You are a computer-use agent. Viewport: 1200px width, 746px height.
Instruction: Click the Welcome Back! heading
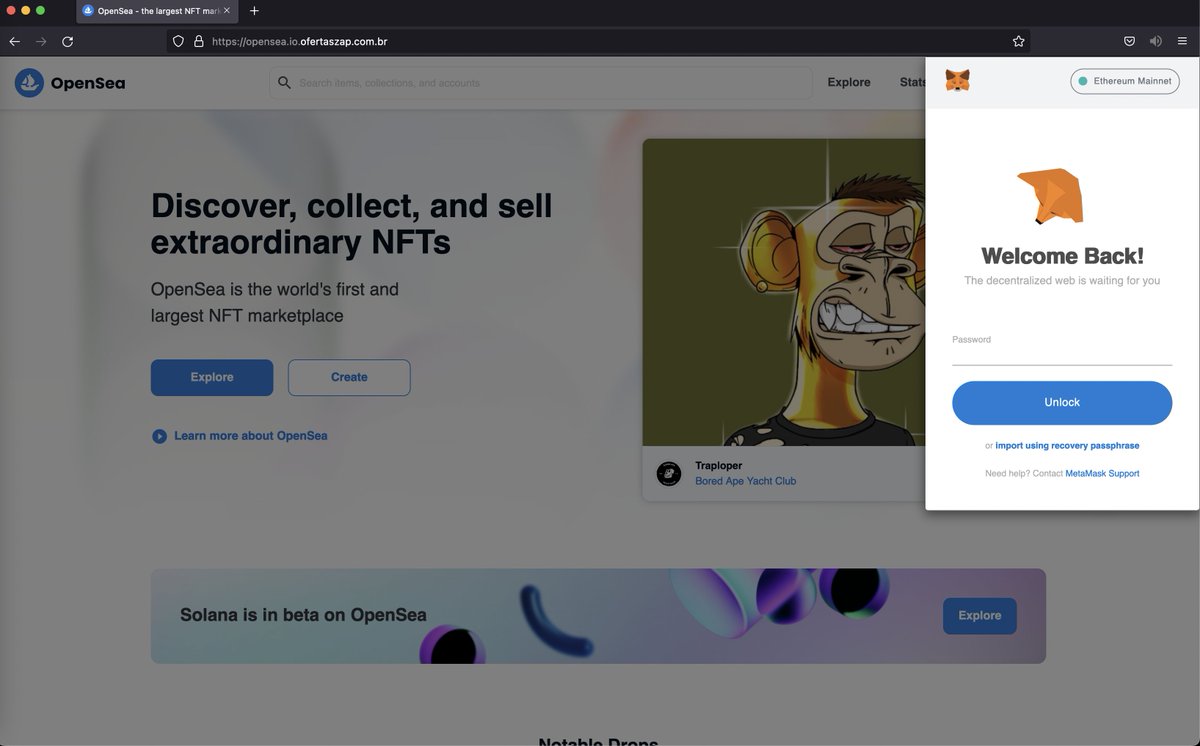point(1062,256)
